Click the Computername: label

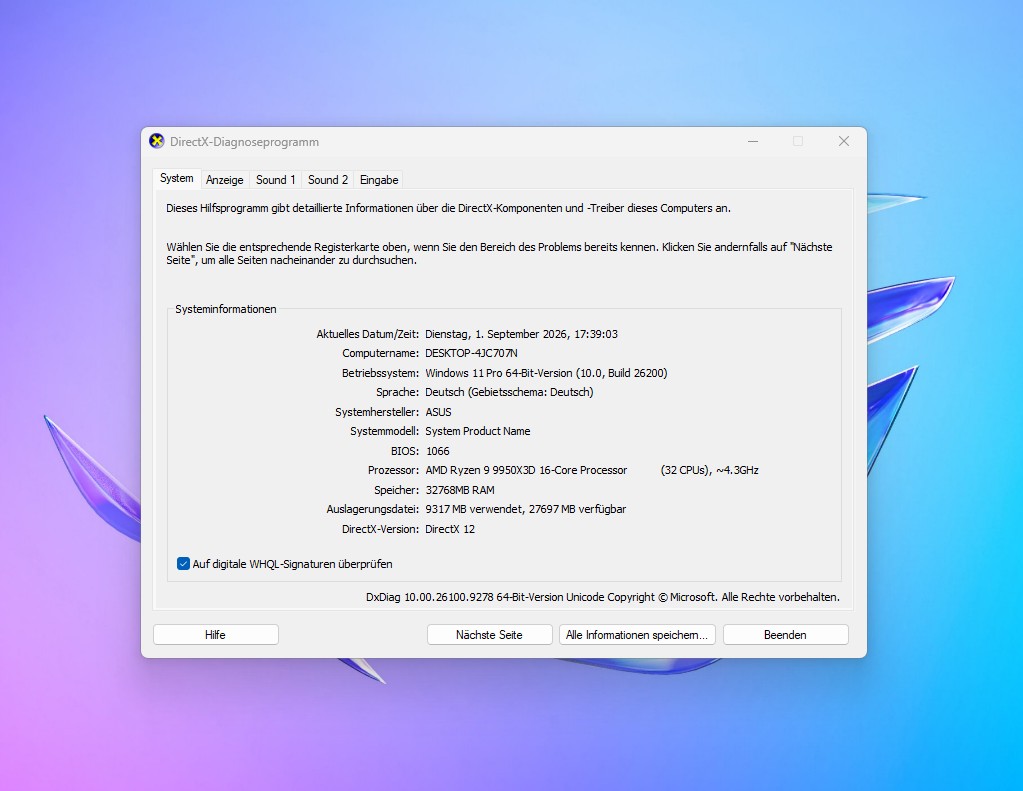point(380,353)
